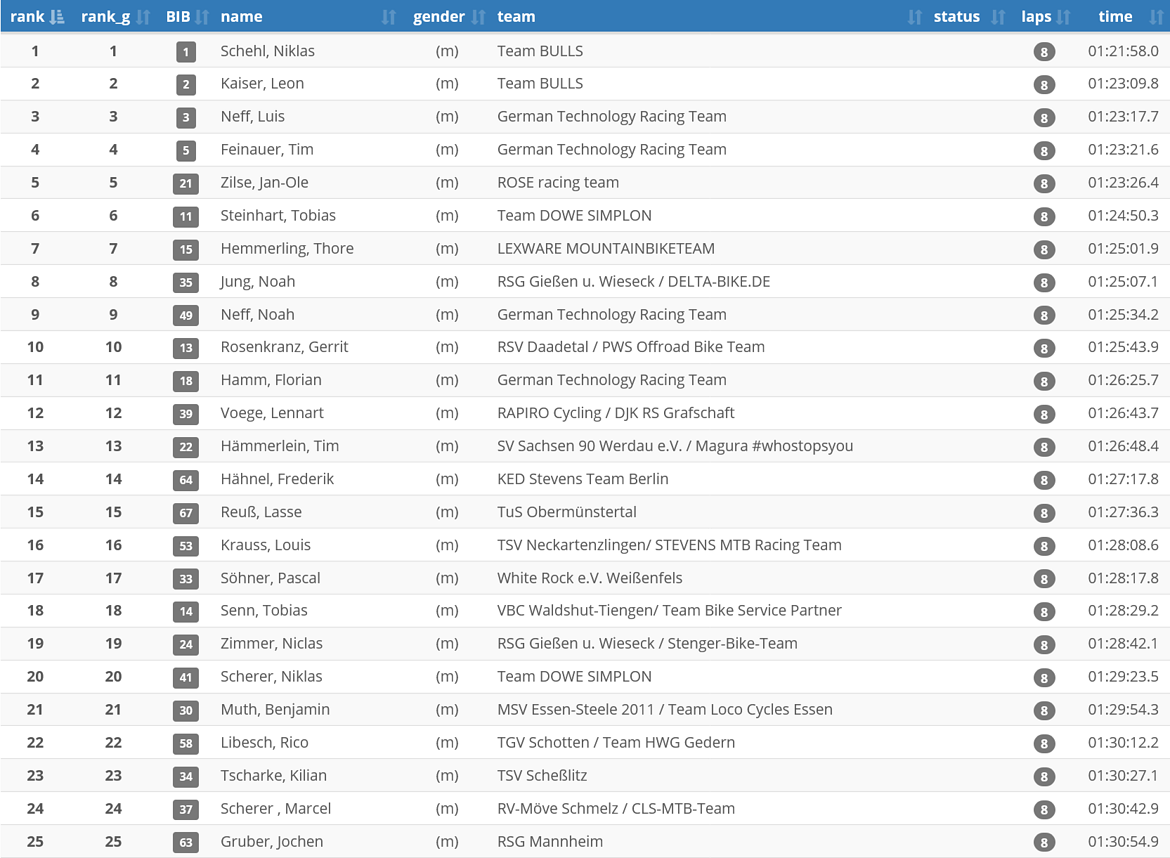Click time 01:26:48.4
Image resolution: width=1170 pixels, height=858 pixels.
coord(1123,446)
